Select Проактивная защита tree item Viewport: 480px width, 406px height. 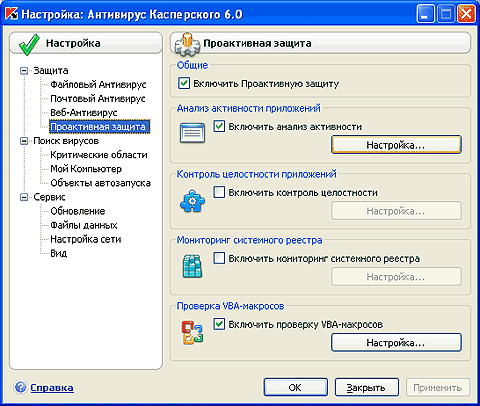click(99, 127)
